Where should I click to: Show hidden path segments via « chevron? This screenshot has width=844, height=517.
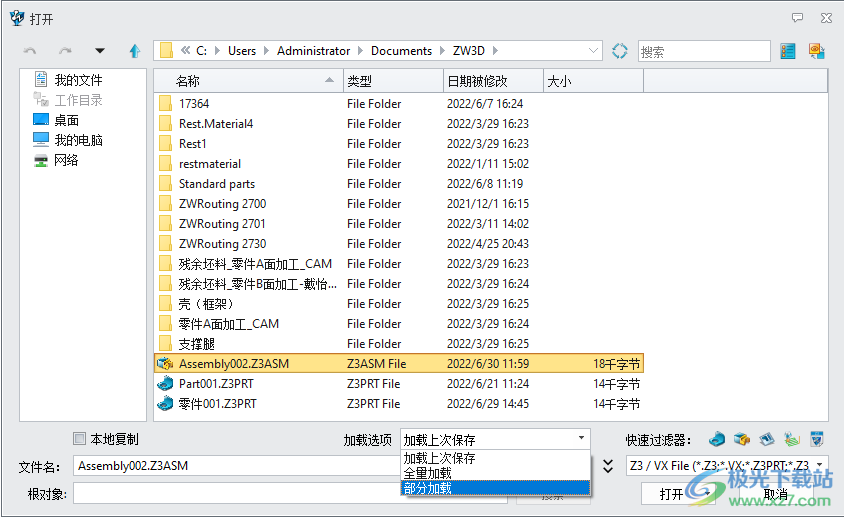(186, 51)
